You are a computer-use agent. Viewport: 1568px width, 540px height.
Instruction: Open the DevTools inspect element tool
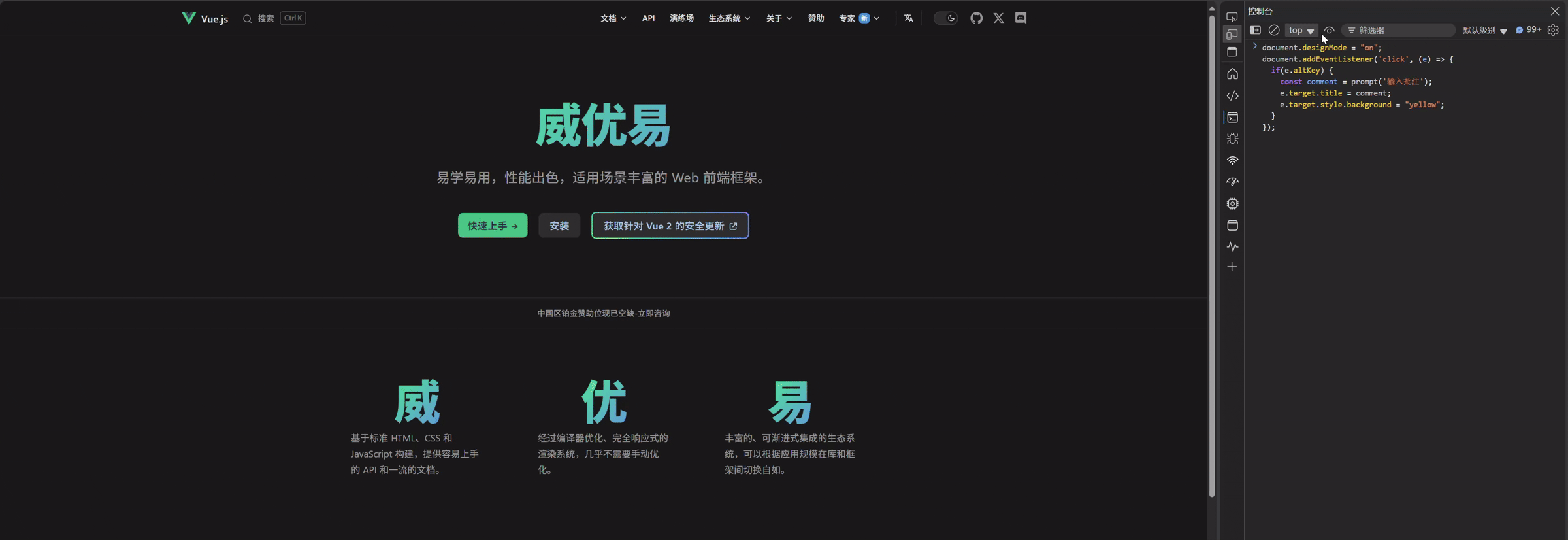coord(1232,16)
